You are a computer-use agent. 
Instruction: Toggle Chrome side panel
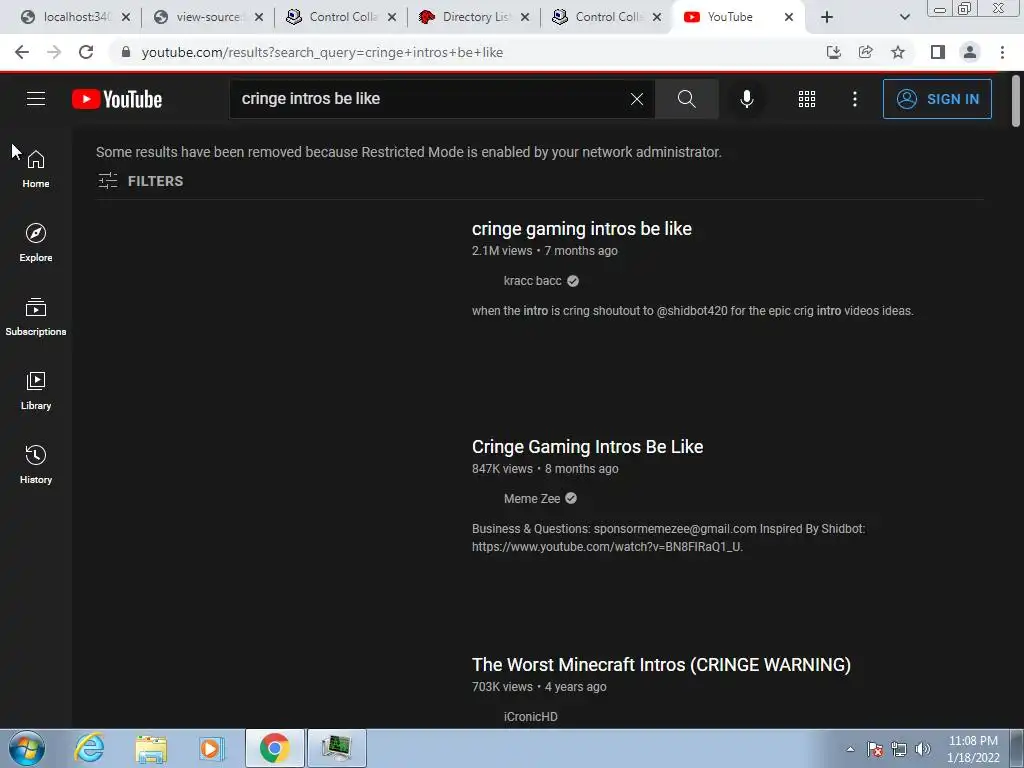click(938, 52)
